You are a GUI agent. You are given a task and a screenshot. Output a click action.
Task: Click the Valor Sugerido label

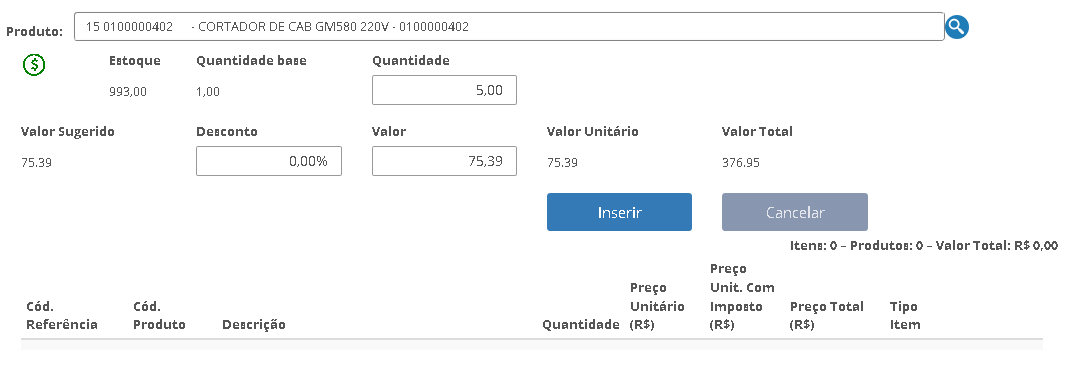(68, 131)
